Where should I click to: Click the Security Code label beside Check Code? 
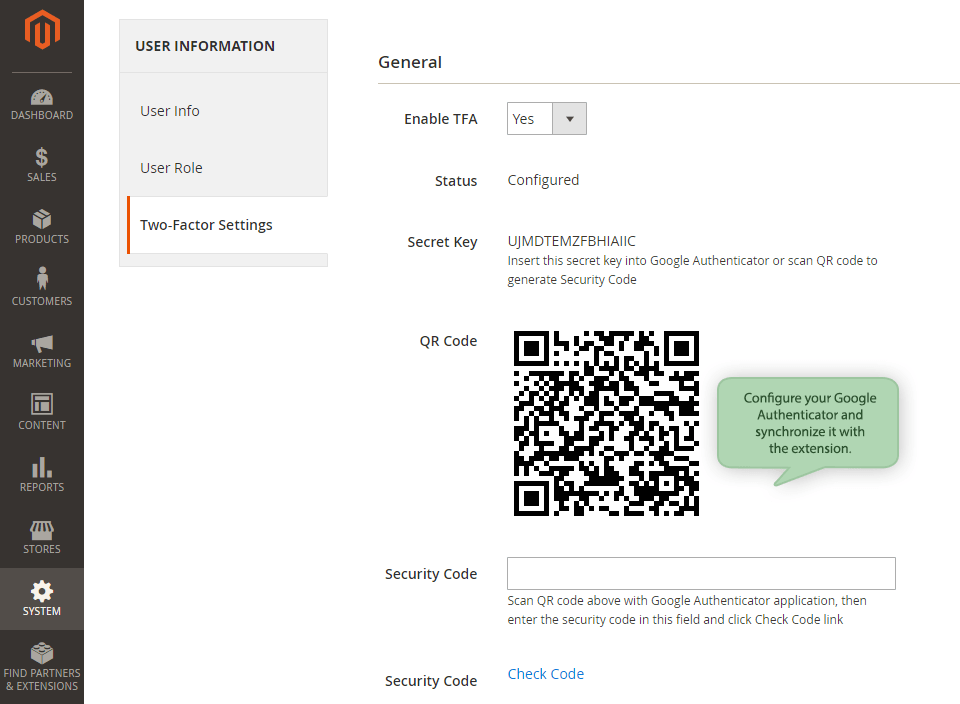(x=430, y=681)
